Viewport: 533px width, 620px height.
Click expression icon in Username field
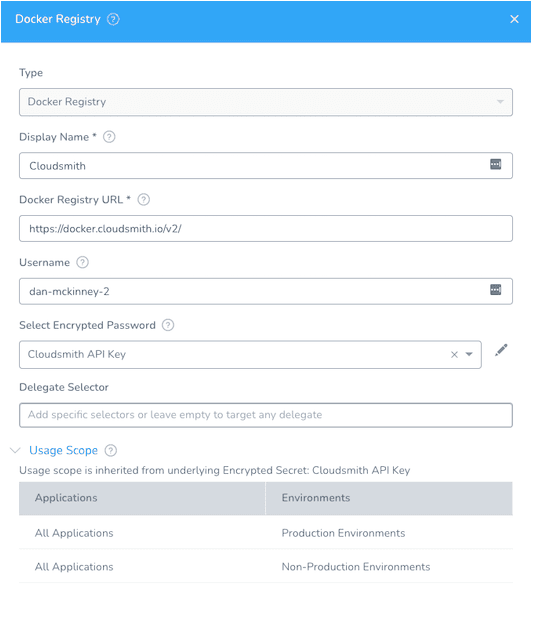[495, 290]
